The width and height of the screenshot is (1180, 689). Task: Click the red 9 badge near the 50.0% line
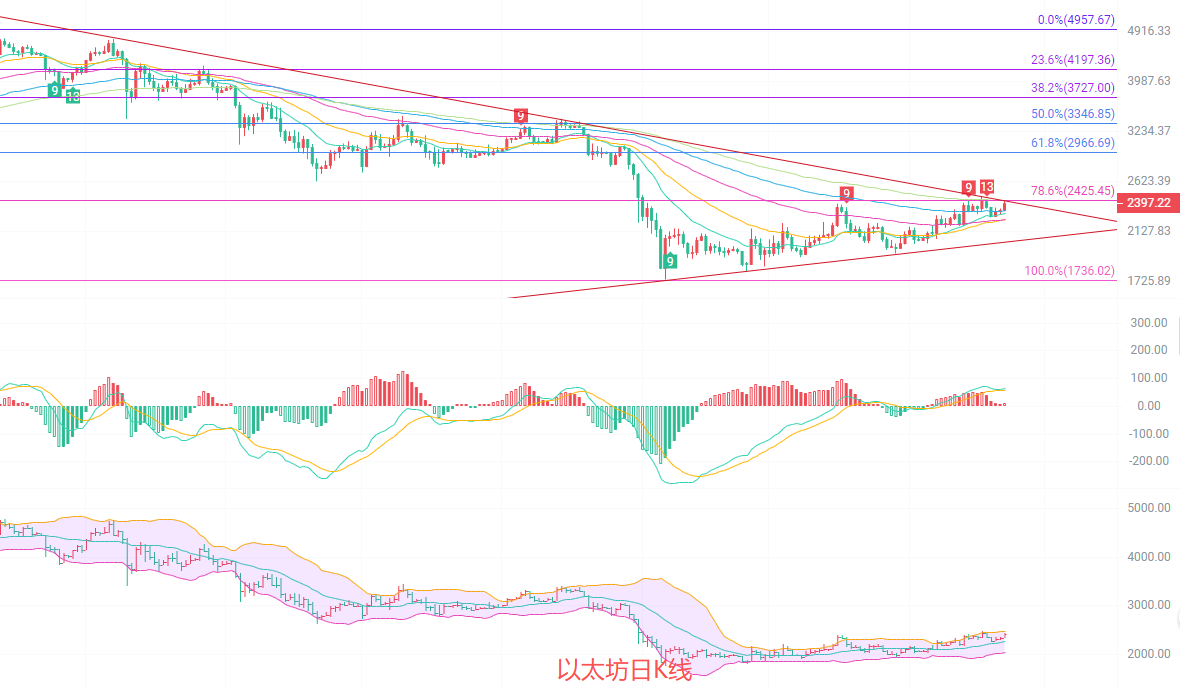point(520,116)
